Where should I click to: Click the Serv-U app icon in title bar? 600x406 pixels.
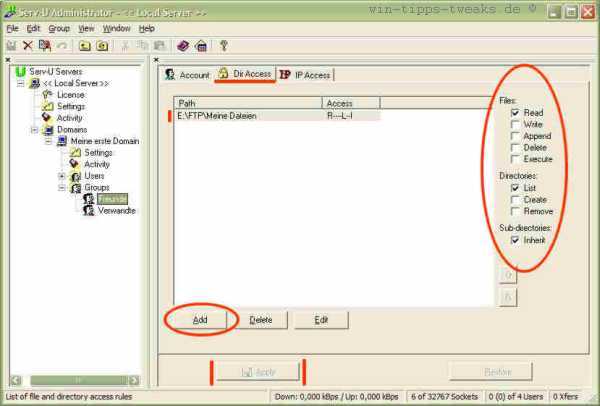click(10, 12)
